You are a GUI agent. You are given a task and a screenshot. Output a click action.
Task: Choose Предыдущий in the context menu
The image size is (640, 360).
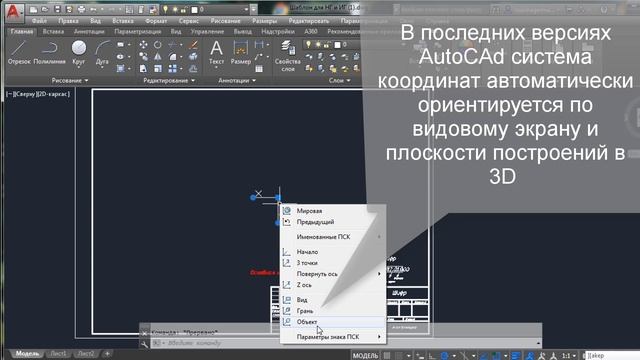point(333,222)
